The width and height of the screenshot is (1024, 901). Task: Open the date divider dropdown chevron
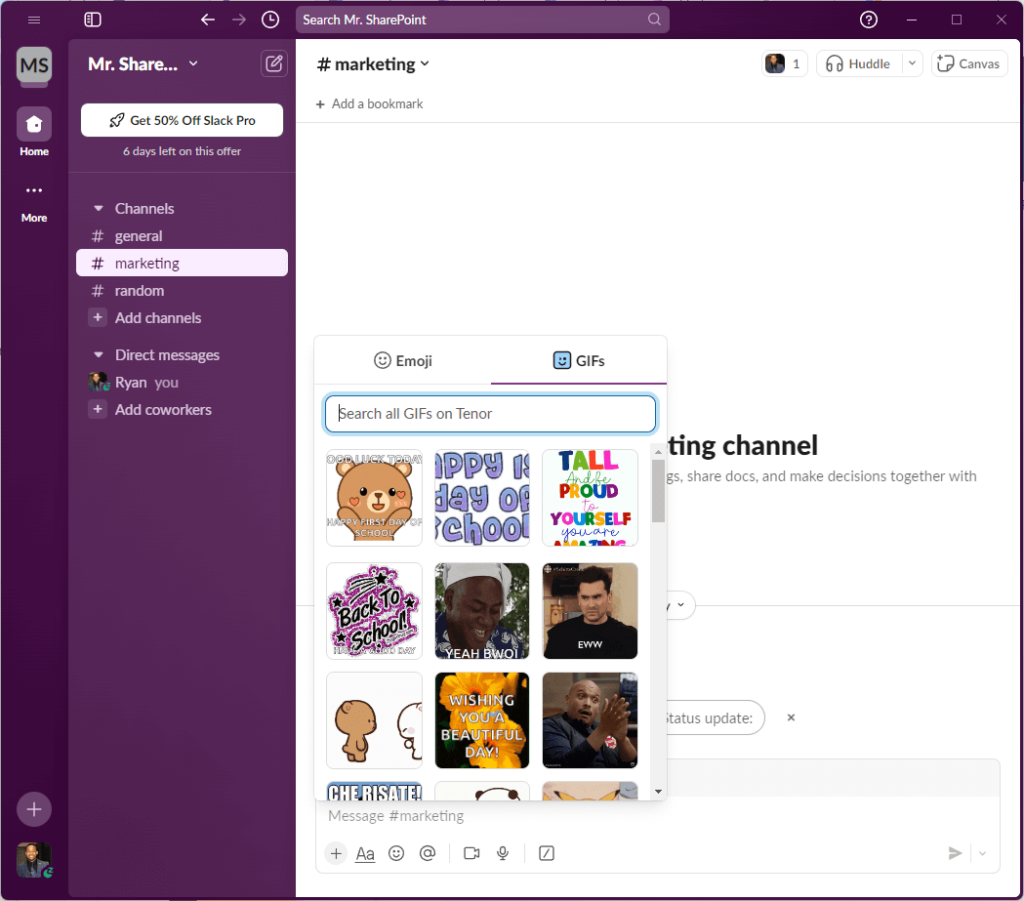point(681,605)
